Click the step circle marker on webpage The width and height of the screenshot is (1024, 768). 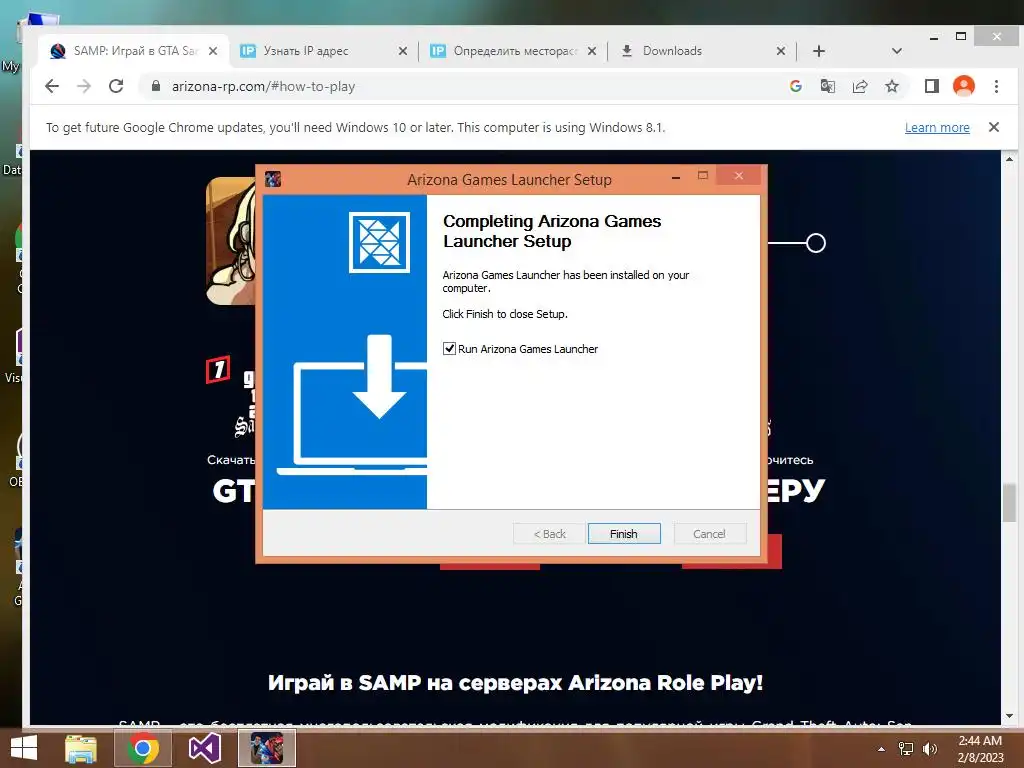816,243
